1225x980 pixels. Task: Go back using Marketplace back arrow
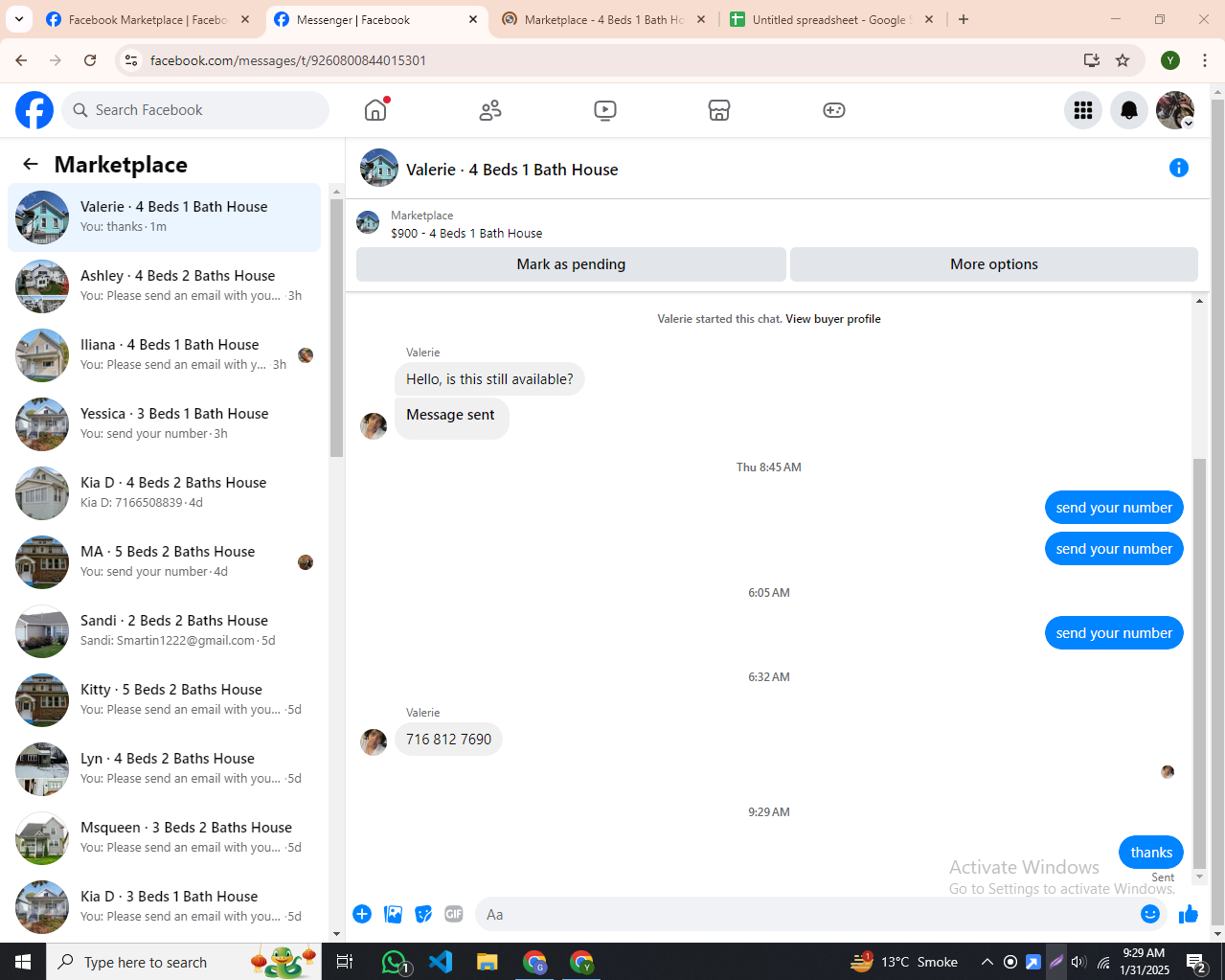point(31,164)
